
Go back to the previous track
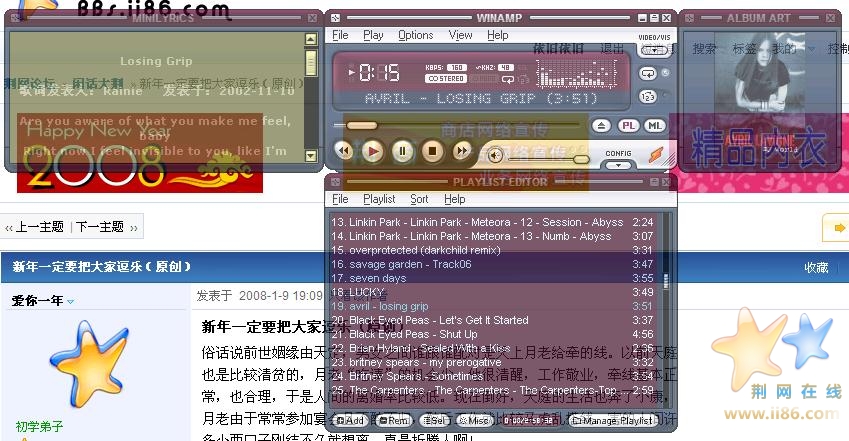coord(343,151)
